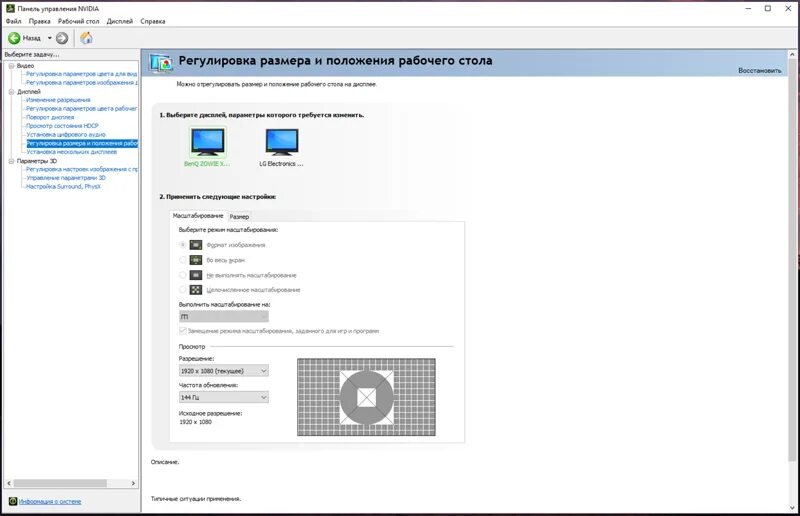
Task: Click the NVIDIA app icon in title bar
Action: [10, 8]
